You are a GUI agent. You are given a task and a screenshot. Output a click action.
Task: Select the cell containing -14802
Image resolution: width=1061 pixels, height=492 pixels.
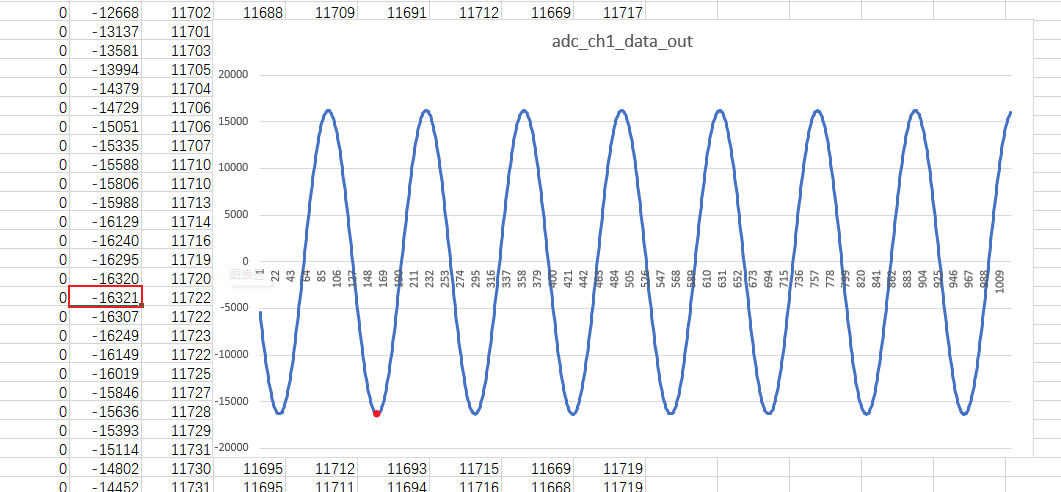click(106, 468)
